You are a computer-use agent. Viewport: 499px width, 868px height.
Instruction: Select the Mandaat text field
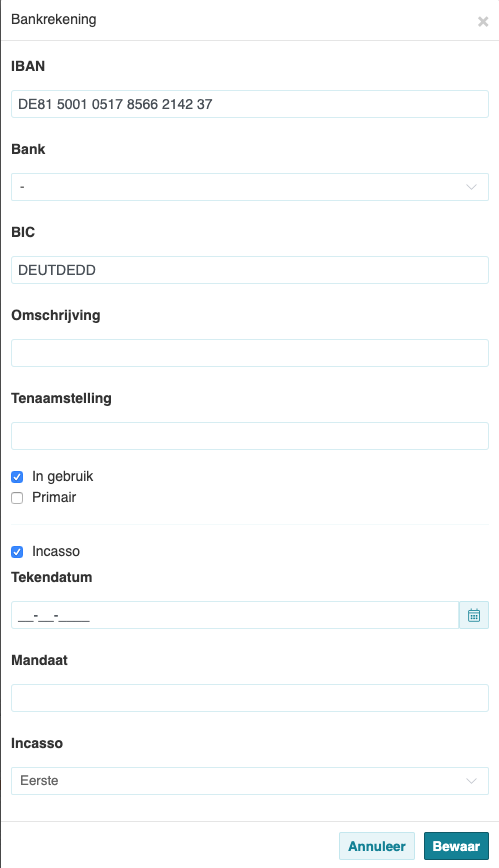[x=250, y=698]
